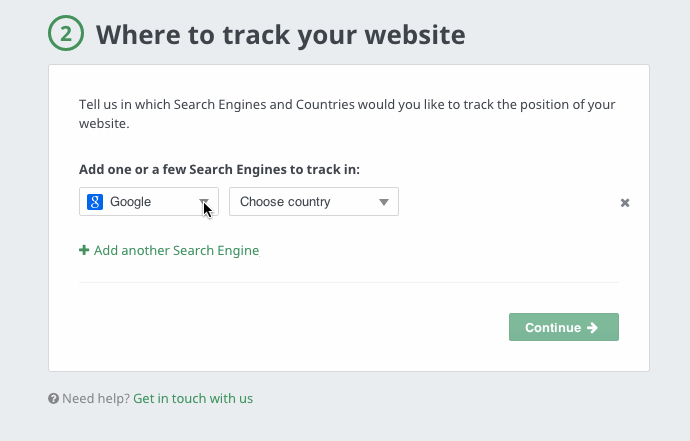Click the 'Need help?' text

[96, 399]
